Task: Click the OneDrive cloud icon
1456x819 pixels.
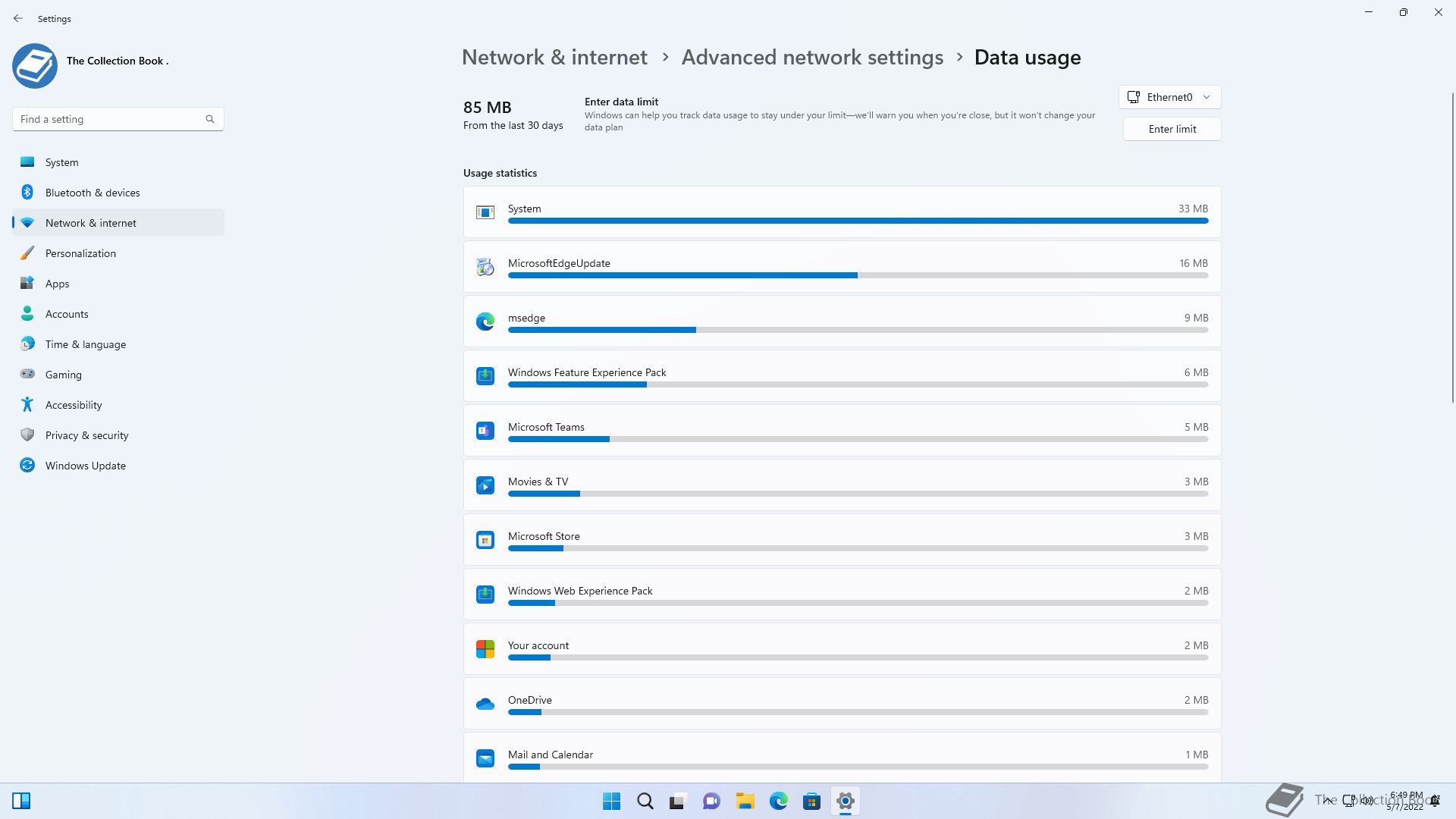Action: tap(485, 704)
